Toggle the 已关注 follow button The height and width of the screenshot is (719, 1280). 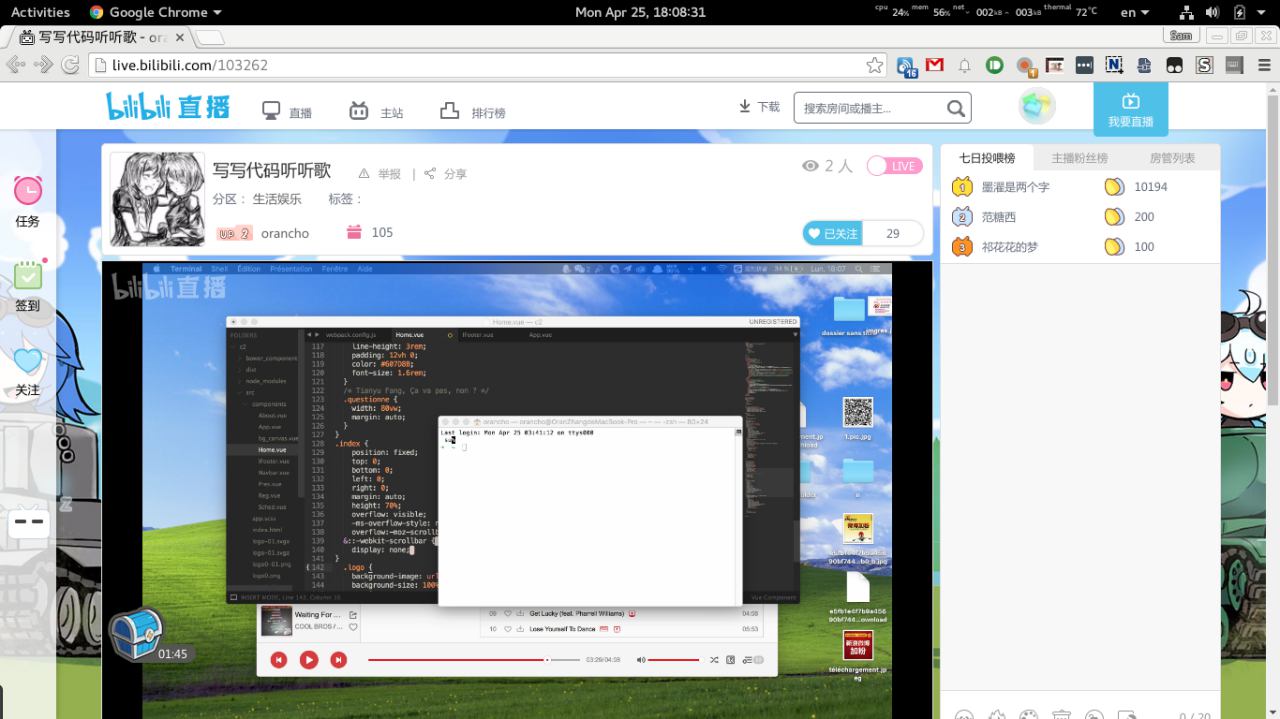833,233
